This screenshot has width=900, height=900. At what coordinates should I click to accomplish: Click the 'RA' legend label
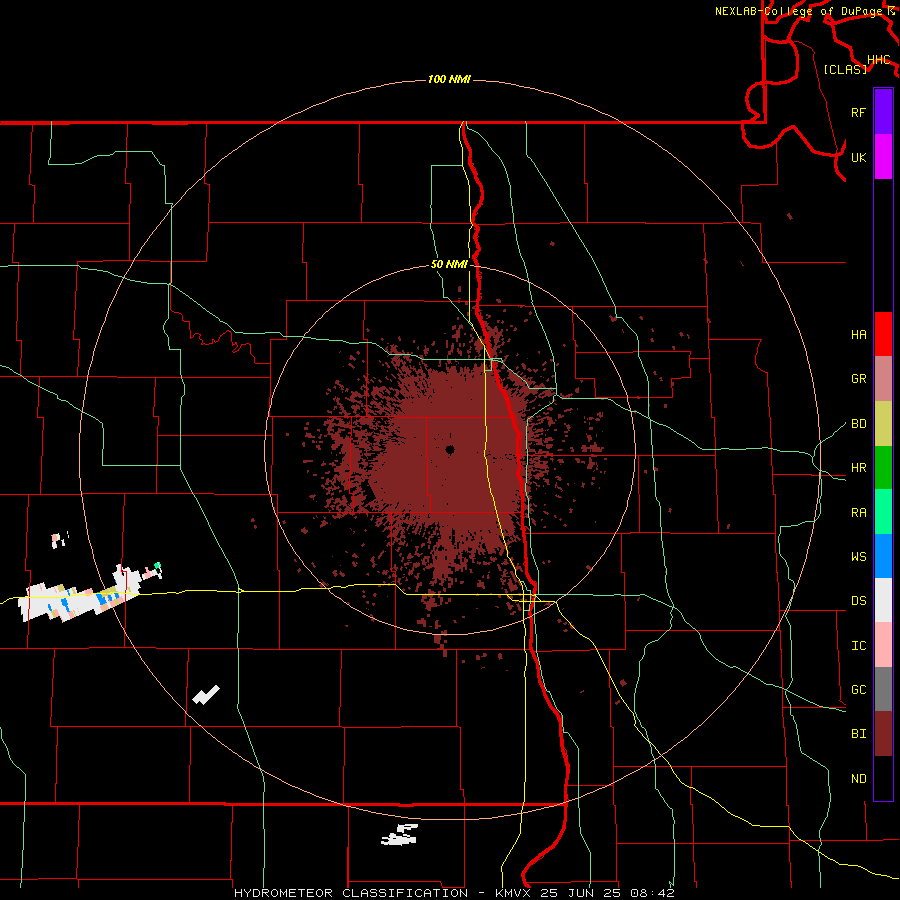pyautogui.click(x=858, y=513)
